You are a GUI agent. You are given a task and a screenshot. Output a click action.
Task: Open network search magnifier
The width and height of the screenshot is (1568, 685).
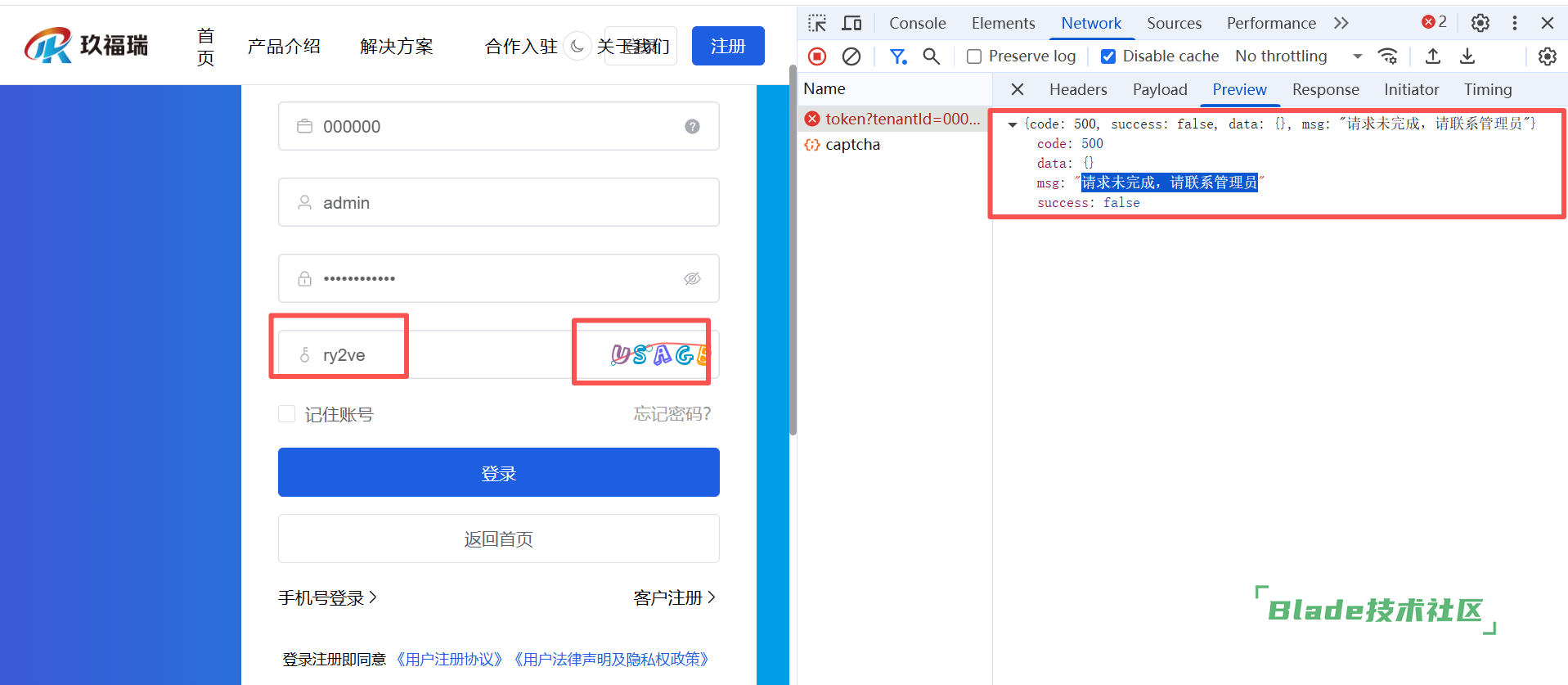click(931, 56)
